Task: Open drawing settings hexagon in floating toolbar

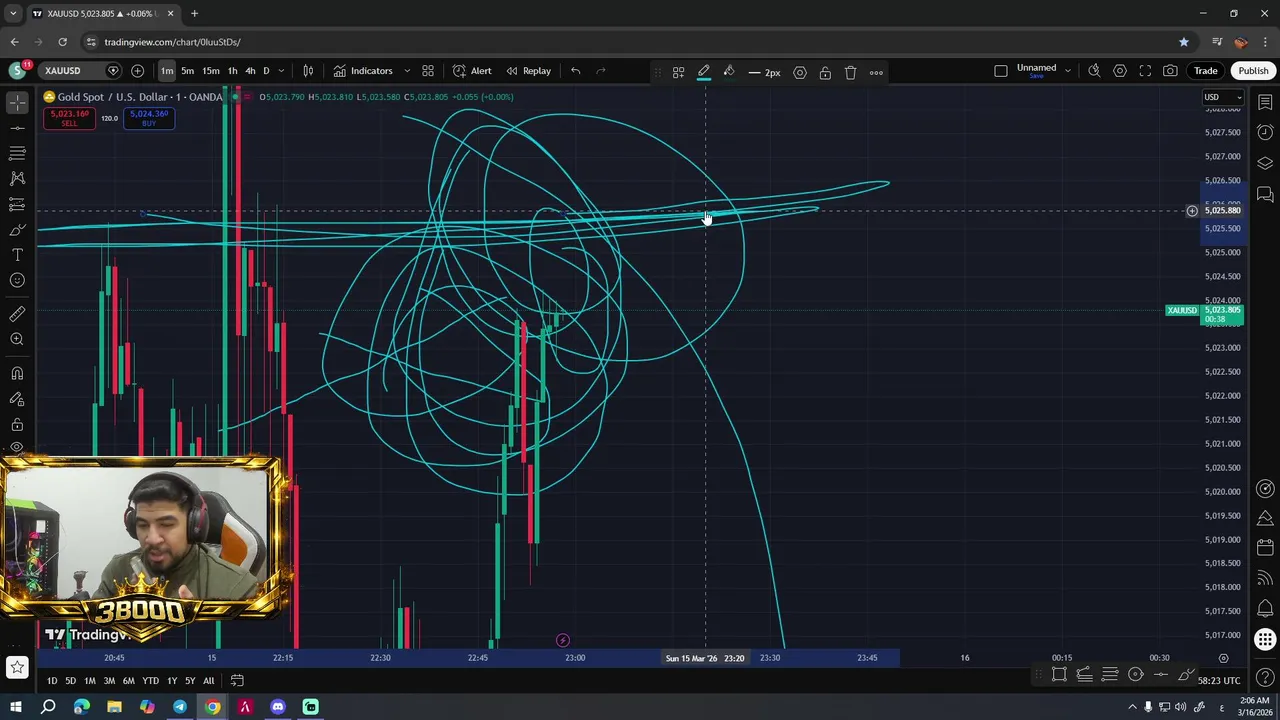Action: click(x=800, y=72)
